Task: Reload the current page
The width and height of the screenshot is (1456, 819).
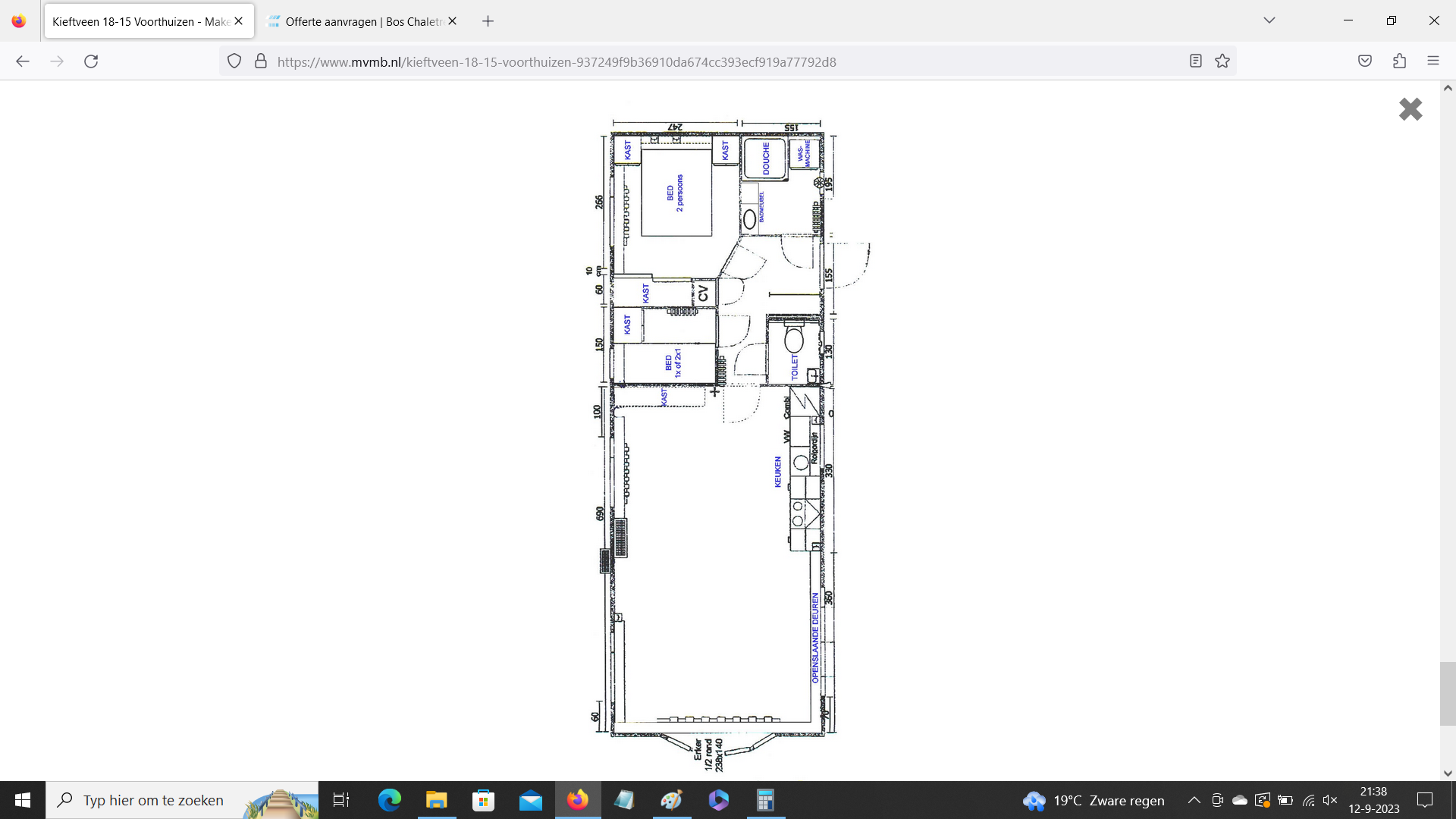Action: tap(91, 61)
